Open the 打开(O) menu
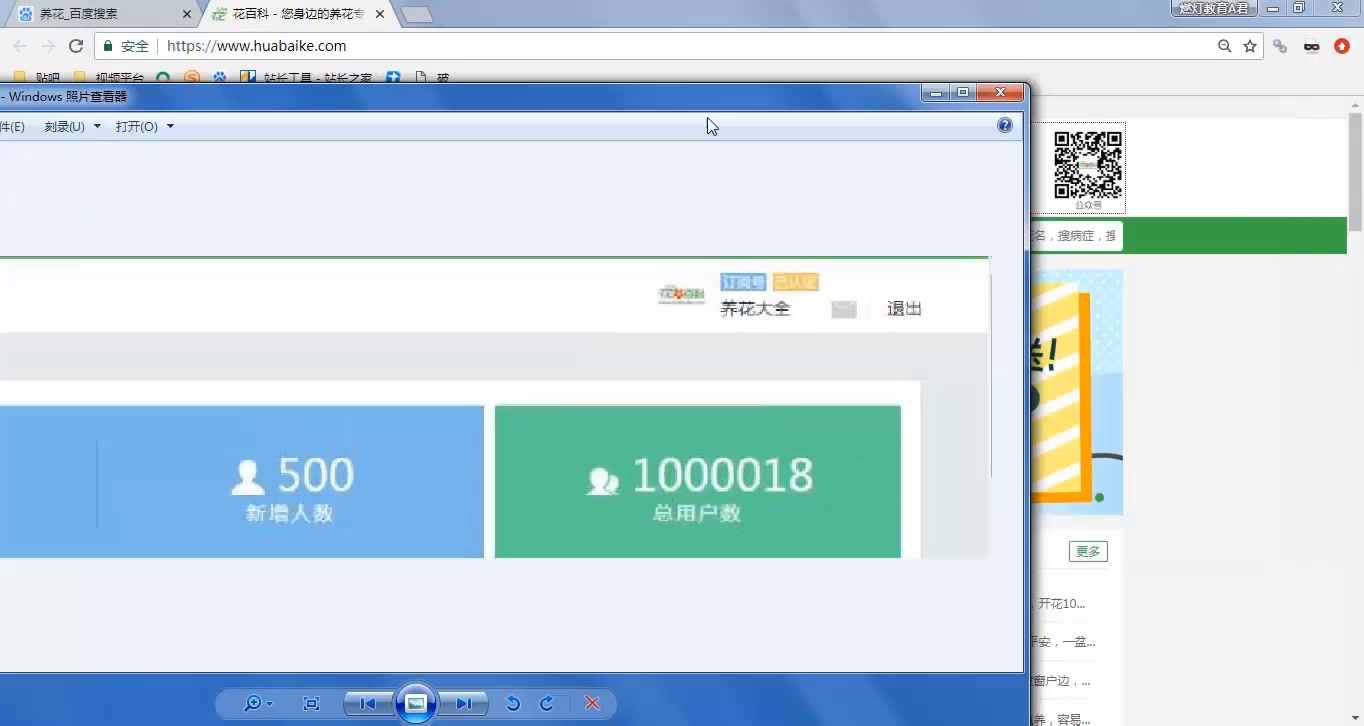1364x726 pixels. 137,126
